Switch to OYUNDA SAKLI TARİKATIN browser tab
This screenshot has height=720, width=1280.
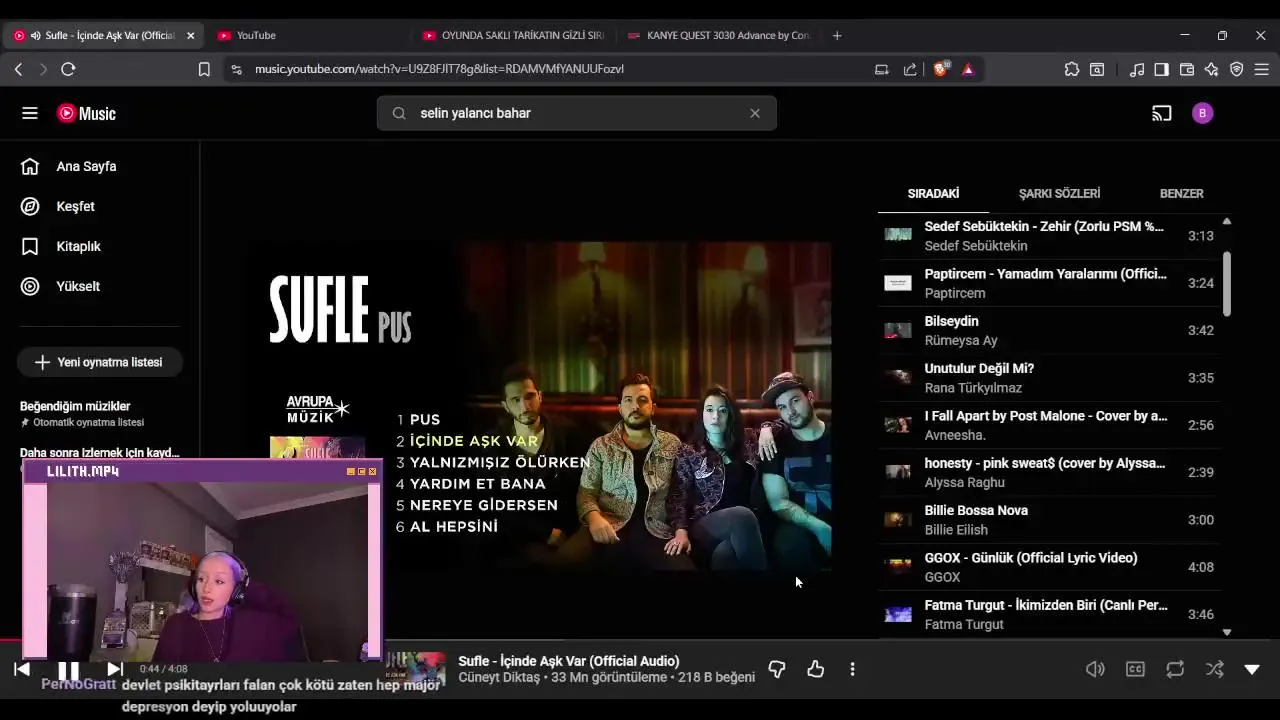[x=514, y=35]
